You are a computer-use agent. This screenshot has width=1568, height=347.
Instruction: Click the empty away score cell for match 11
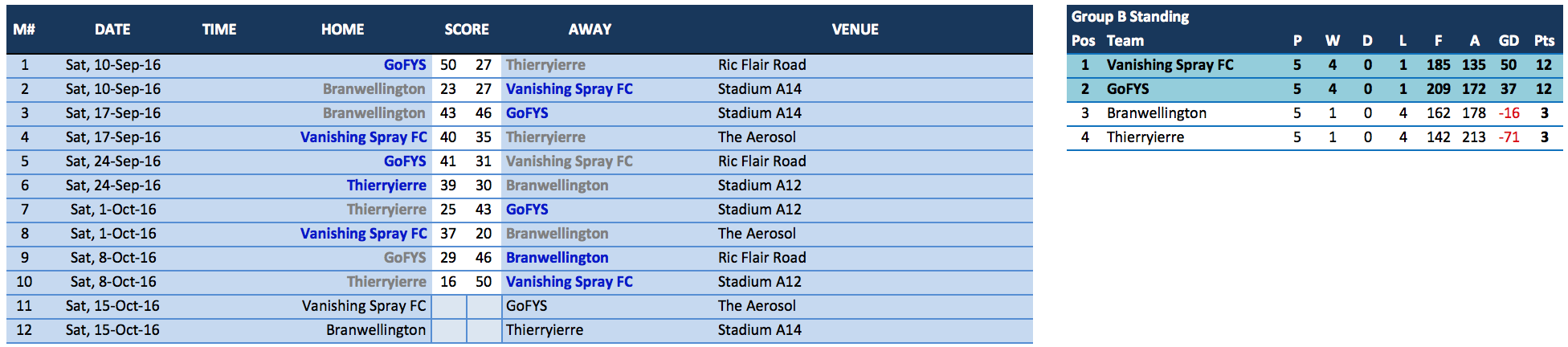click(484, 306)
